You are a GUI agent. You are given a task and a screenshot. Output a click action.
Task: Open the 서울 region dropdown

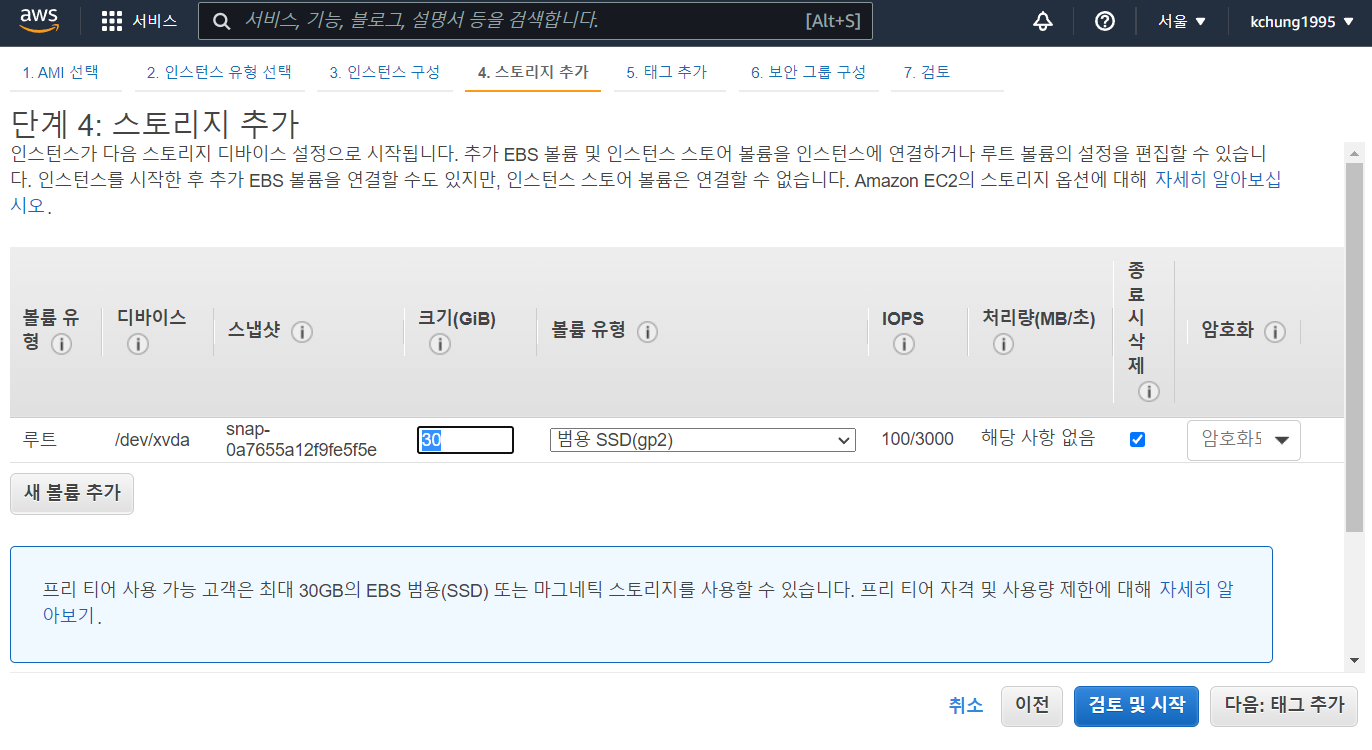coord(1182,21)
